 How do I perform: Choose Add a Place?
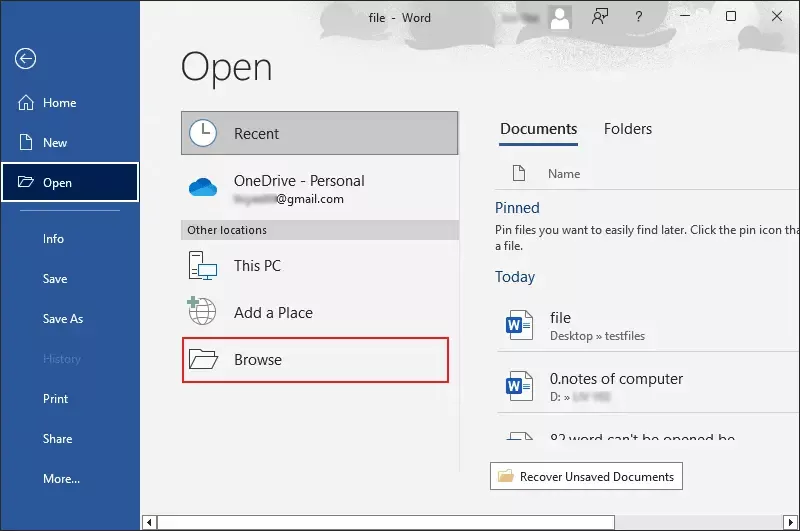(x=319, y=312)
